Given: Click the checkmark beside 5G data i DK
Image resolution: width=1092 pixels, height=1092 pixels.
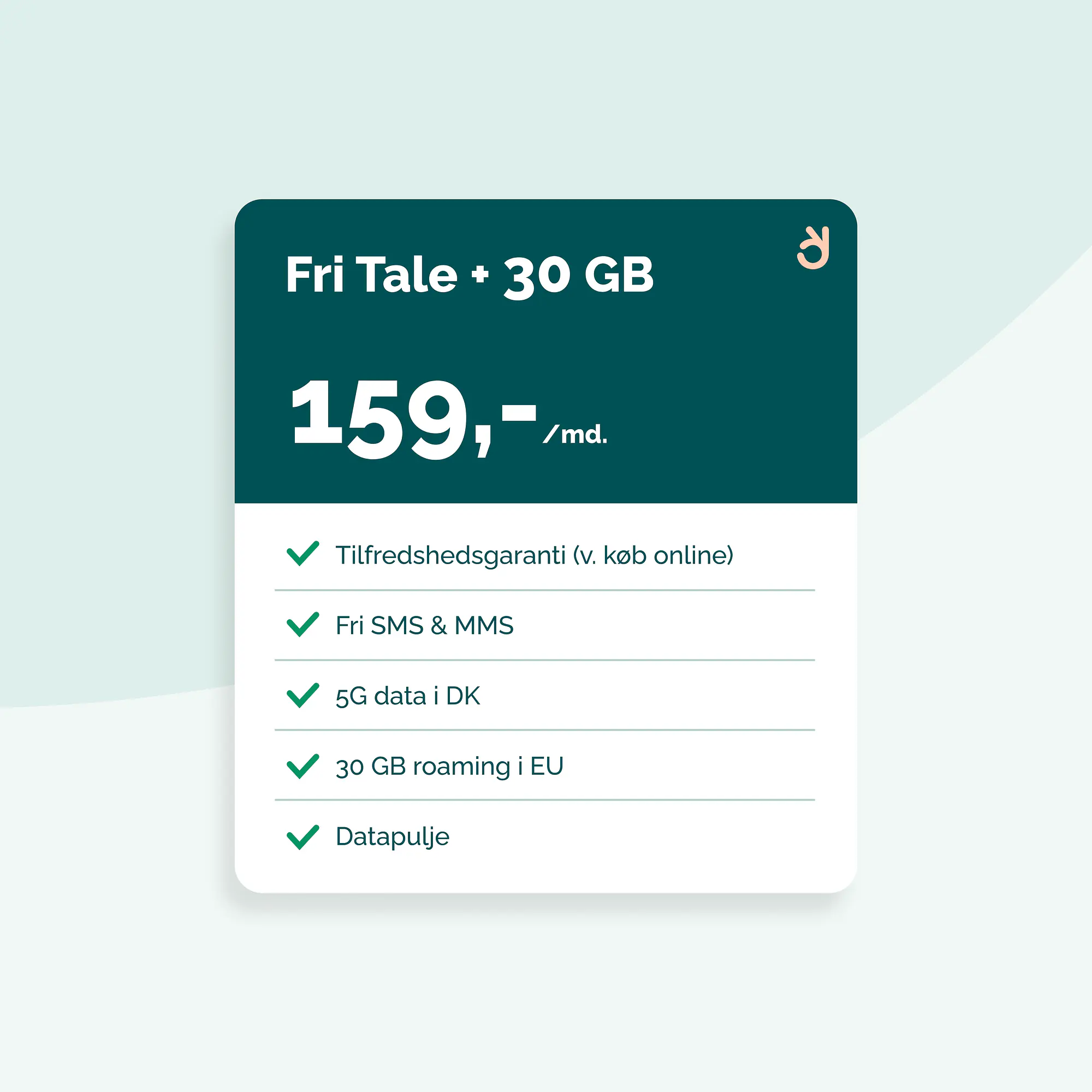Looking at the screenshot, I should (x=303, y=695).
